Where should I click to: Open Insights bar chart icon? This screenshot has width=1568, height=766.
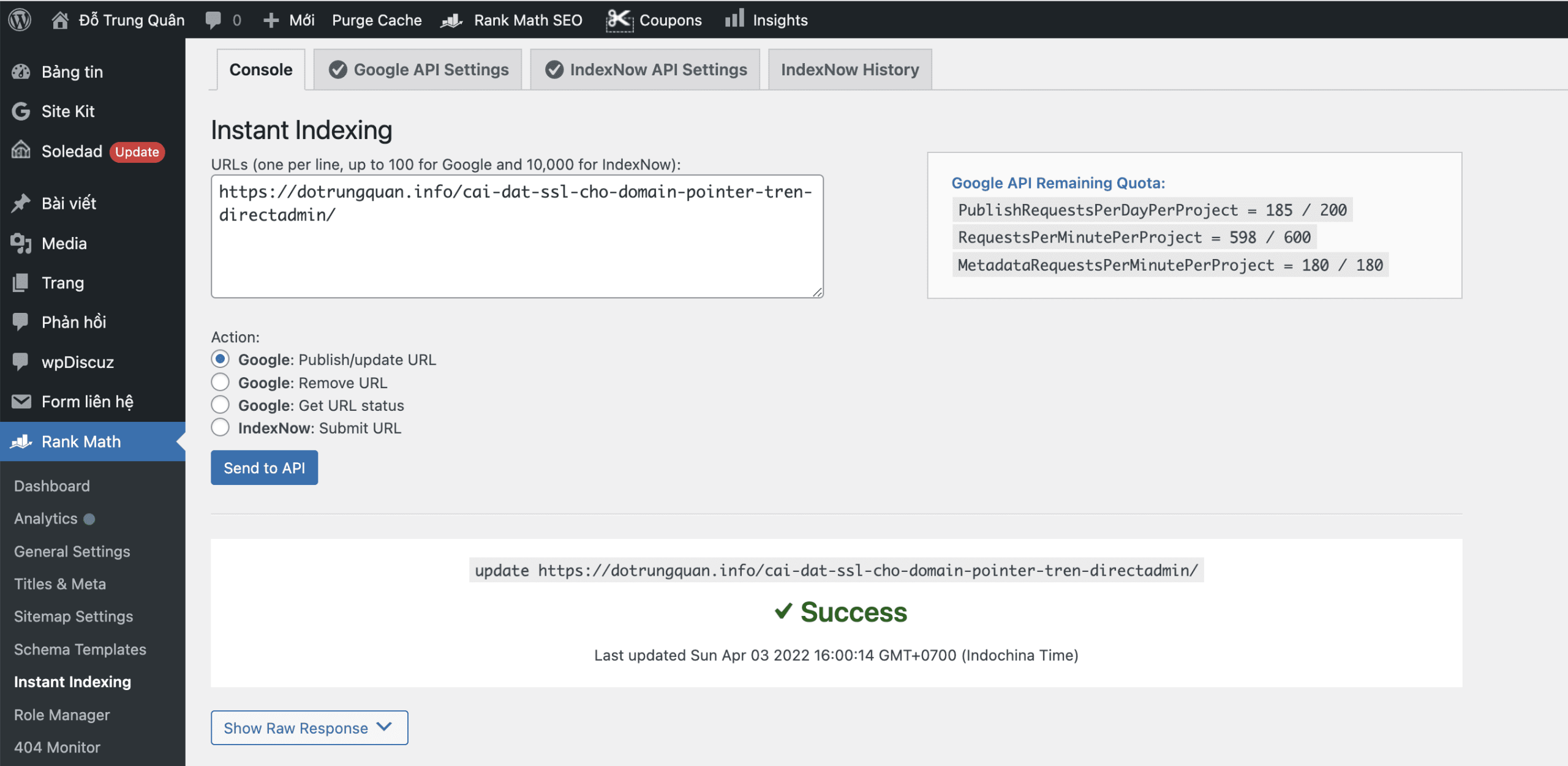[x=734, y=18]
